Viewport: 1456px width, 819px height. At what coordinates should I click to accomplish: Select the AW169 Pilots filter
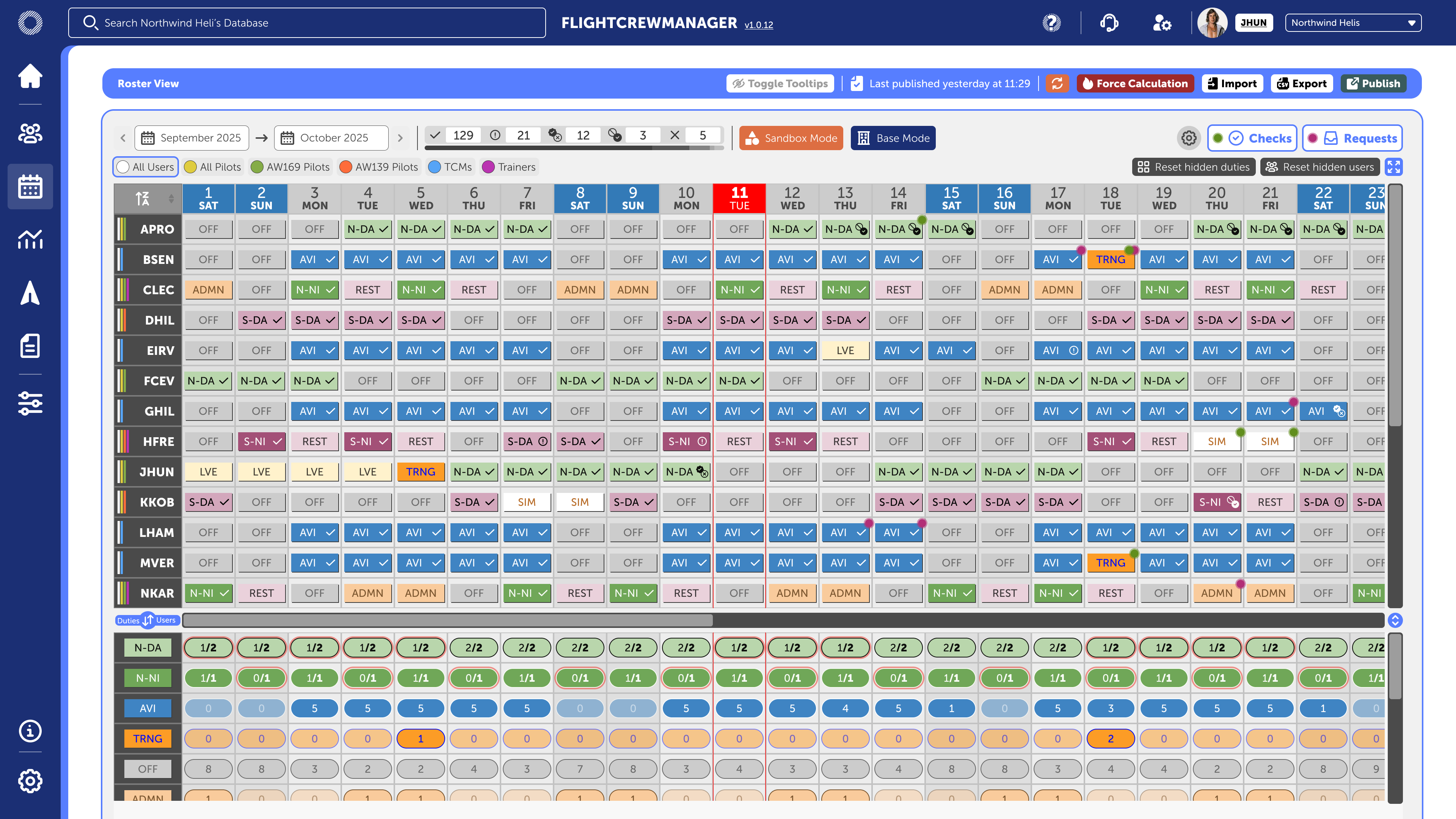[x=290, y=167]
